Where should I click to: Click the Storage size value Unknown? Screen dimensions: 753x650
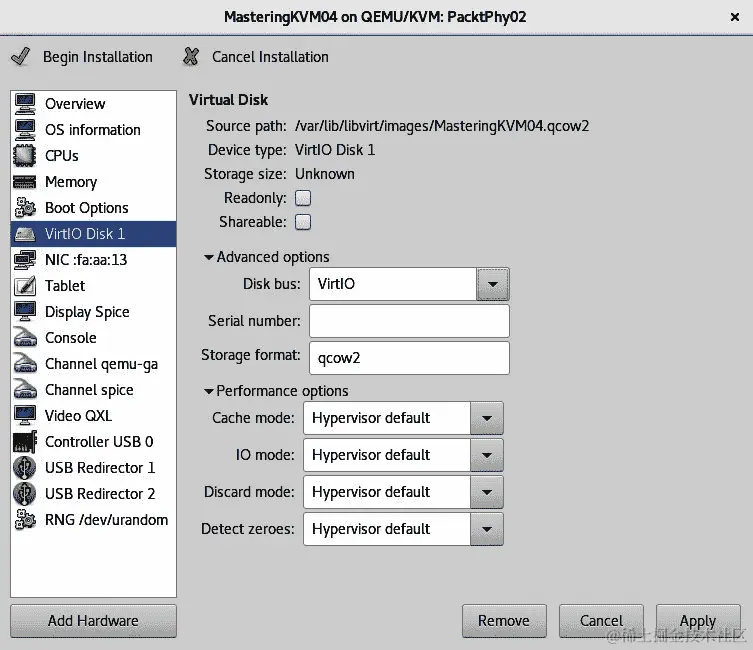coord(325,174)
